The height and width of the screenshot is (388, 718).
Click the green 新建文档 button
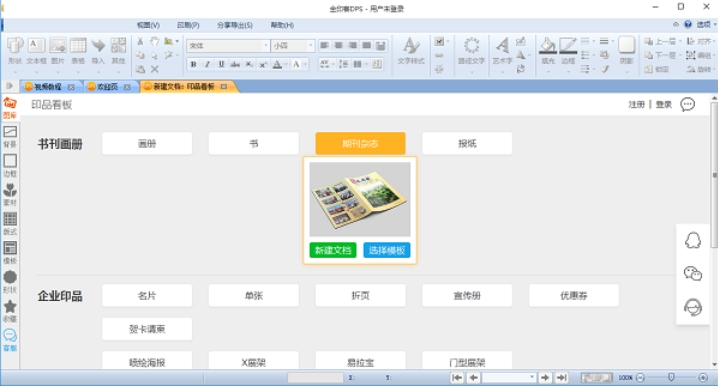333,250
